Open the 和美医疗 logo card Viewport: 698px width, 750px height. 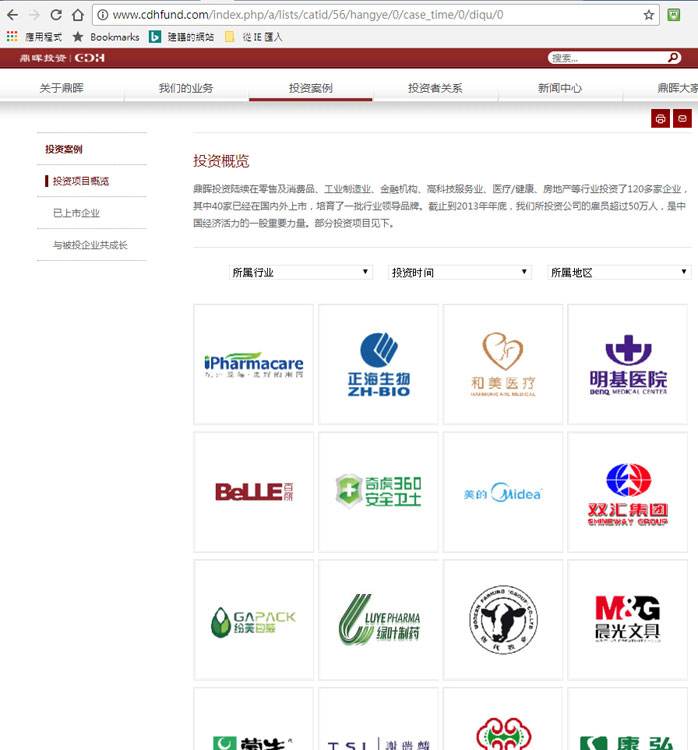pyautogui.click(x=503, y=364)
